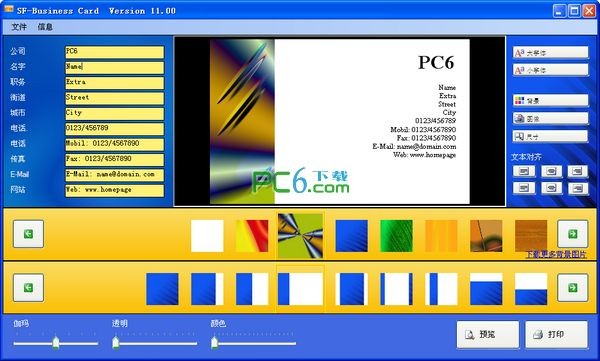Select the plain white background thumbnail
The image size is (600, 361).
point(207,236)
